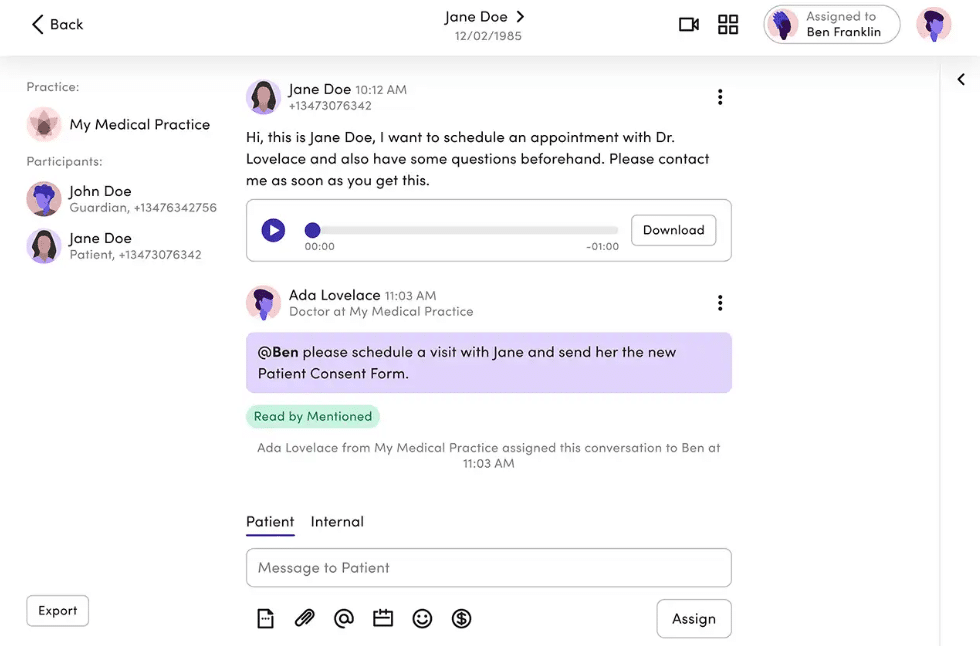Play the audio message

(272, 230)
